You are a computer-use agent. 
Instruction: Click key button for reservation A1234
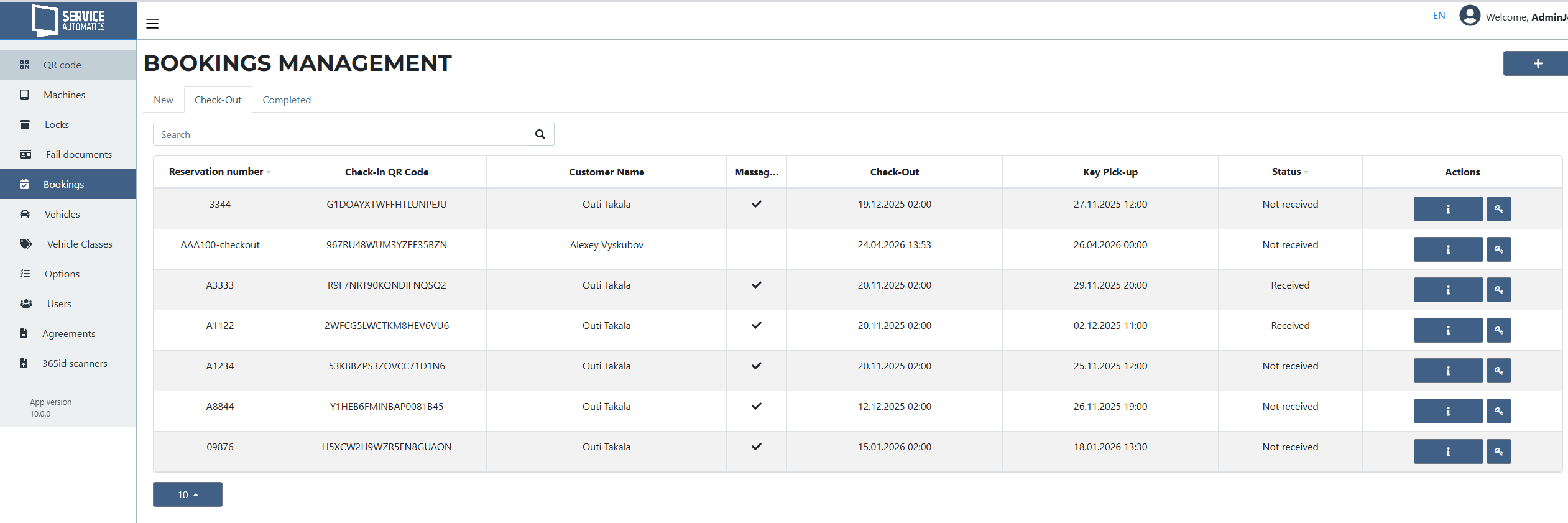coord(1498,371)
